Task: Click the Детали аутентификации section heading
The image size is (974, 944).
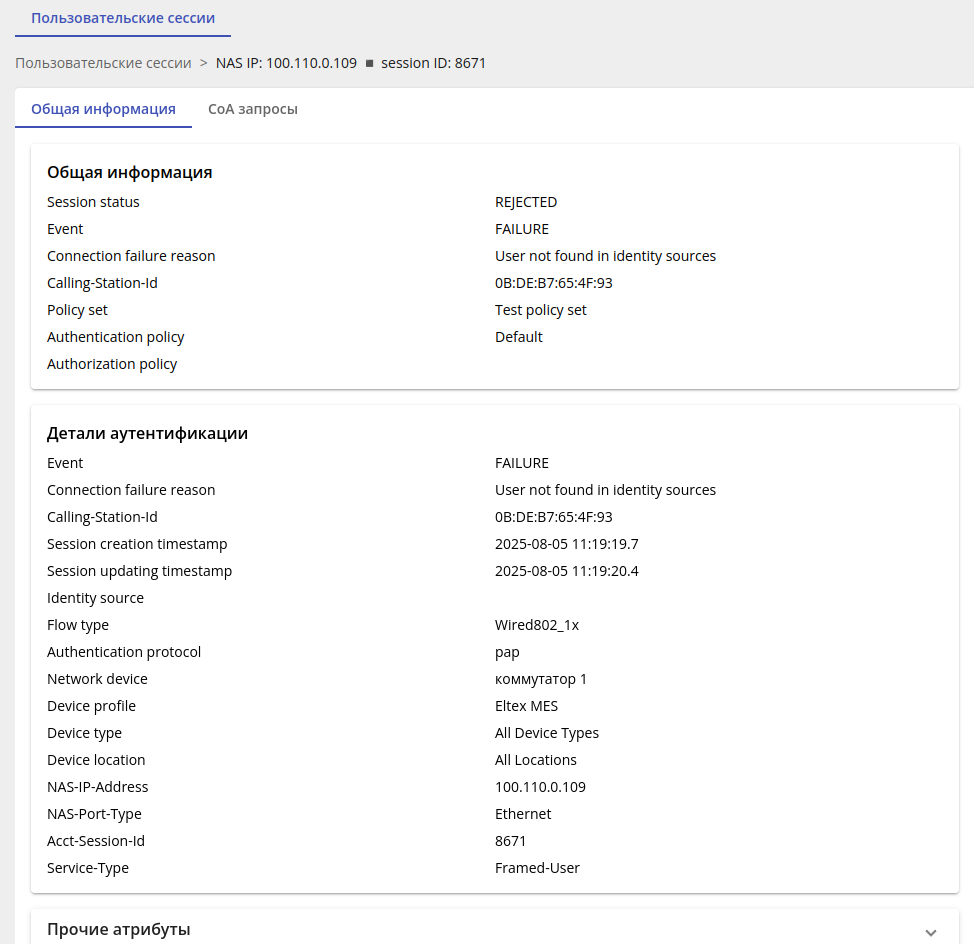Action: click(147, 433)
